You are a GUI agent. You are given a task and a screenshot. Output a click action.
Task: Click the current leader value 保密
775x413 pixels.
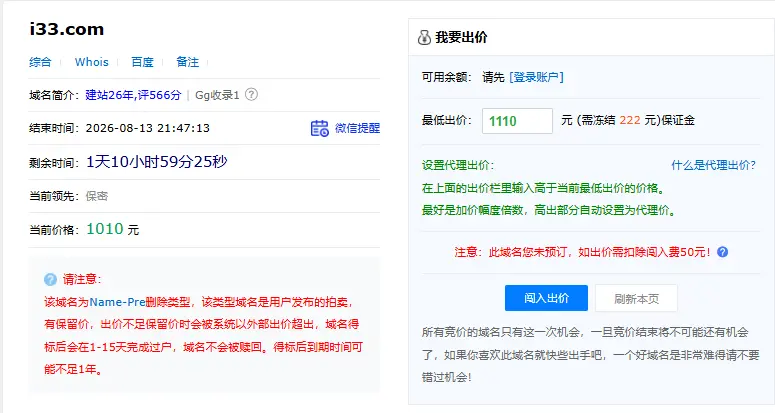tap(97, 196)
